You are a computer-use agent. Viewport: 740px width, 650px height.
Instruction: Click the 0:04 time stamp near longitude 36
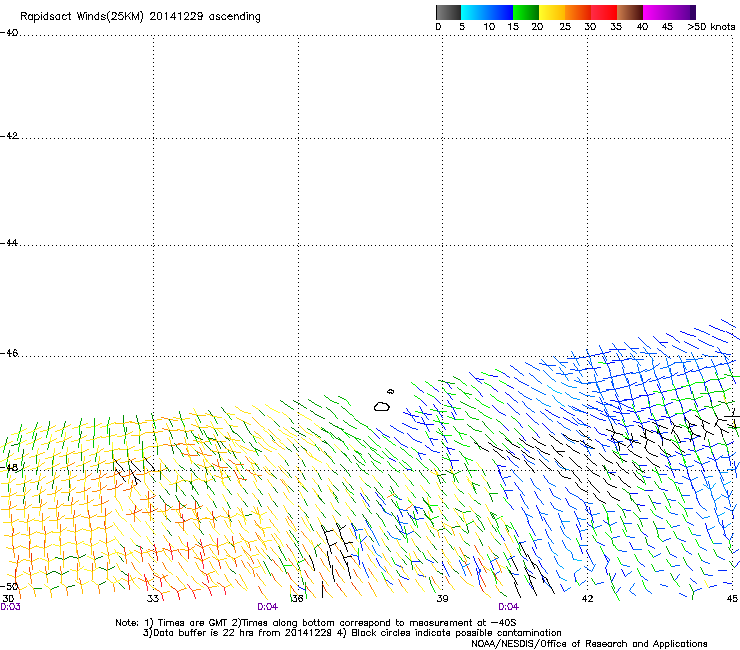(x=268, y=607)
